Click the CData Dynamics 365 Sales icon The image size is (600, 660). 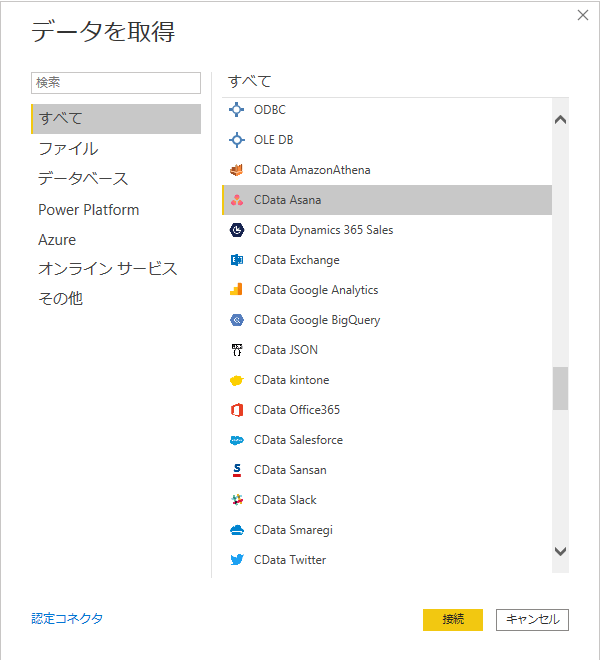click(237, 230)
